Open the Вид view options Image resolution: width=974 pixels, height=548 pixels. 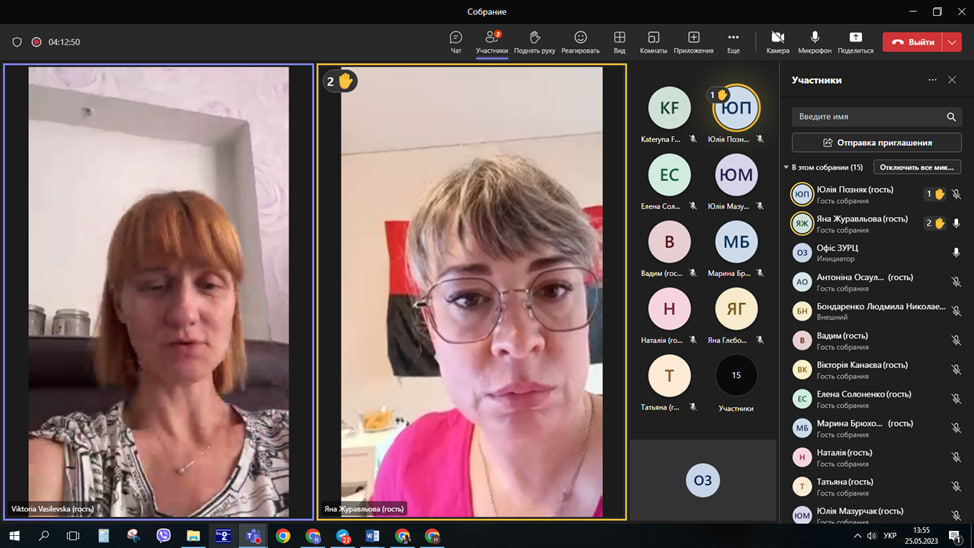[x=619, y=42]
